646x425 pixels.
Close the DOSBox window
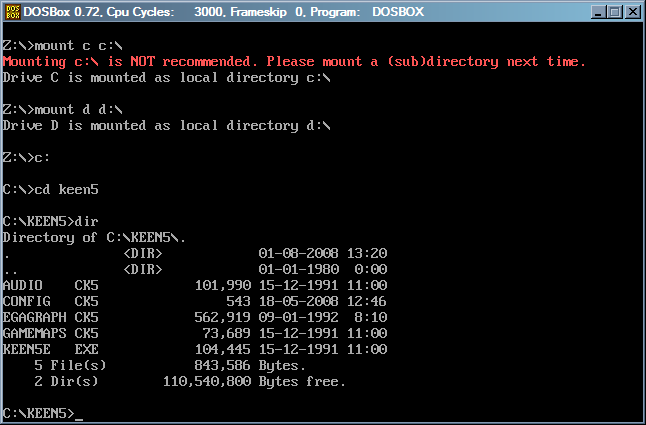coord(632,12)
